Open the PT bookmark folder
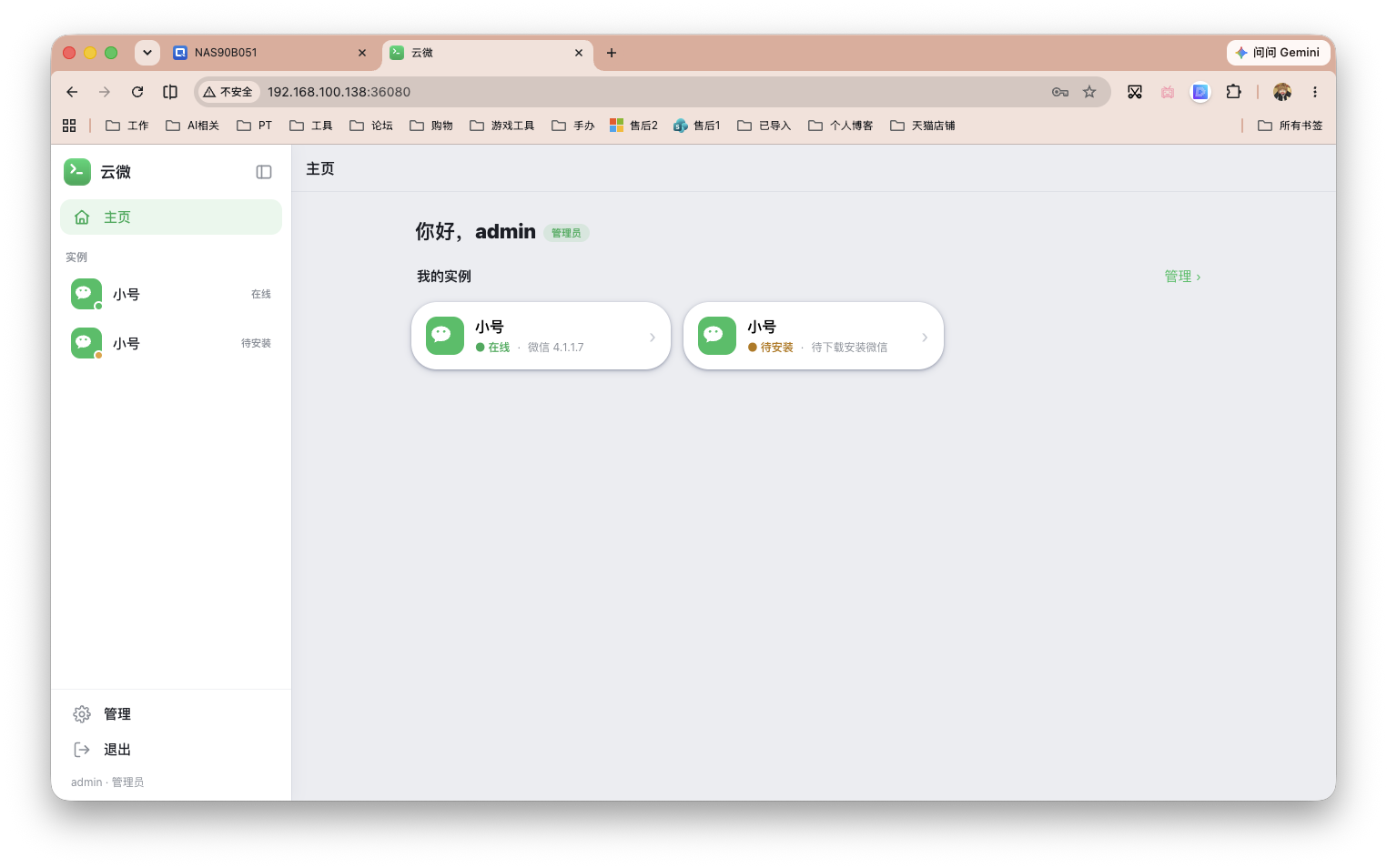Viewport: 1387px width, 868px height. 254,126
